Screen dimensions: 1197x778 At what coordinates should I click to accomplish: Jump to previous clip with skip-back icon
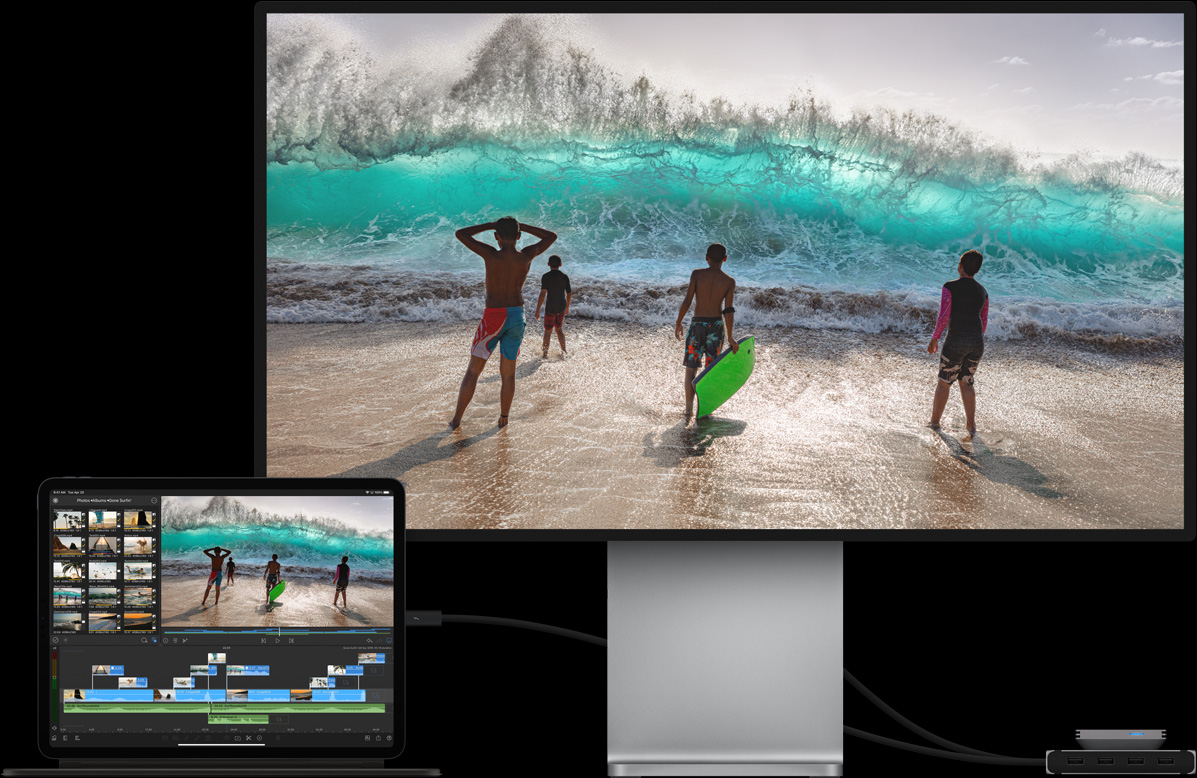(264, 641)
